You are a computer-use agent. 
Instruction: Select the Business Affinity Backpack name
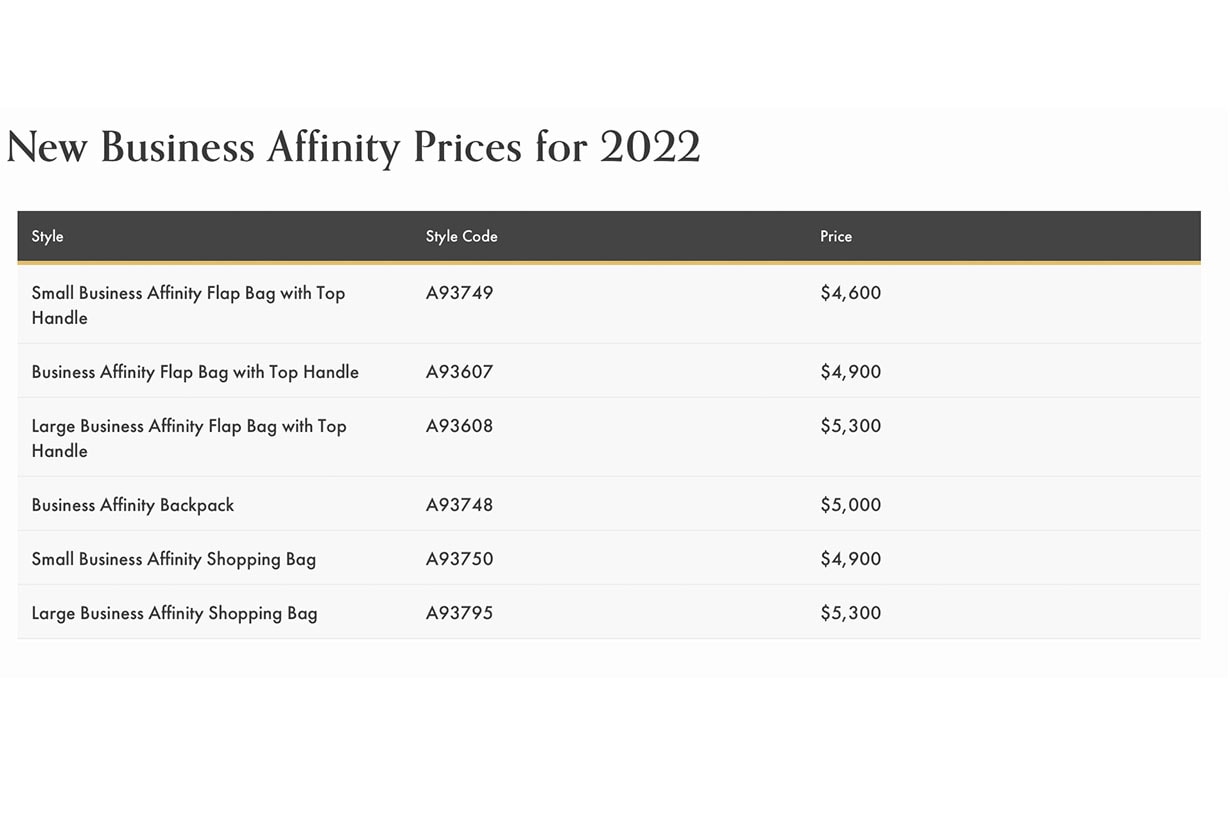click(133, 505)
